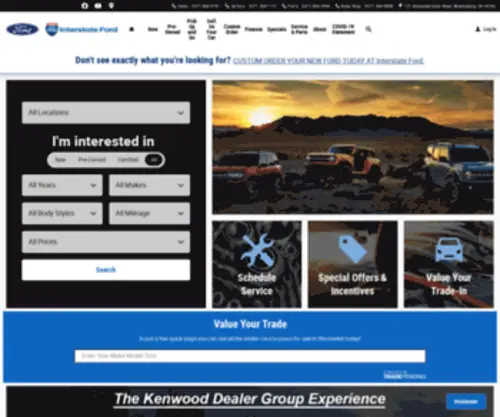Click the Custom Order Your New Ford link
The image size is (500, 417).
click(x=328, y=61)
